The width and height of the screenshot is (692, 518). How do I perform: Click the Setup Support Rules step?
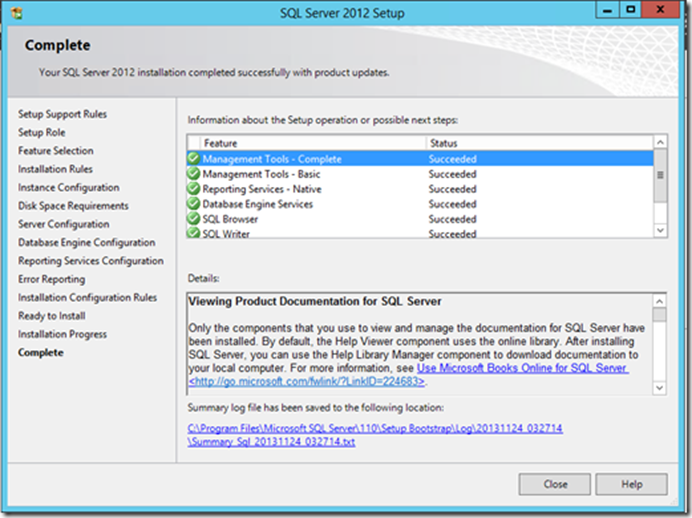click(62, 114)
